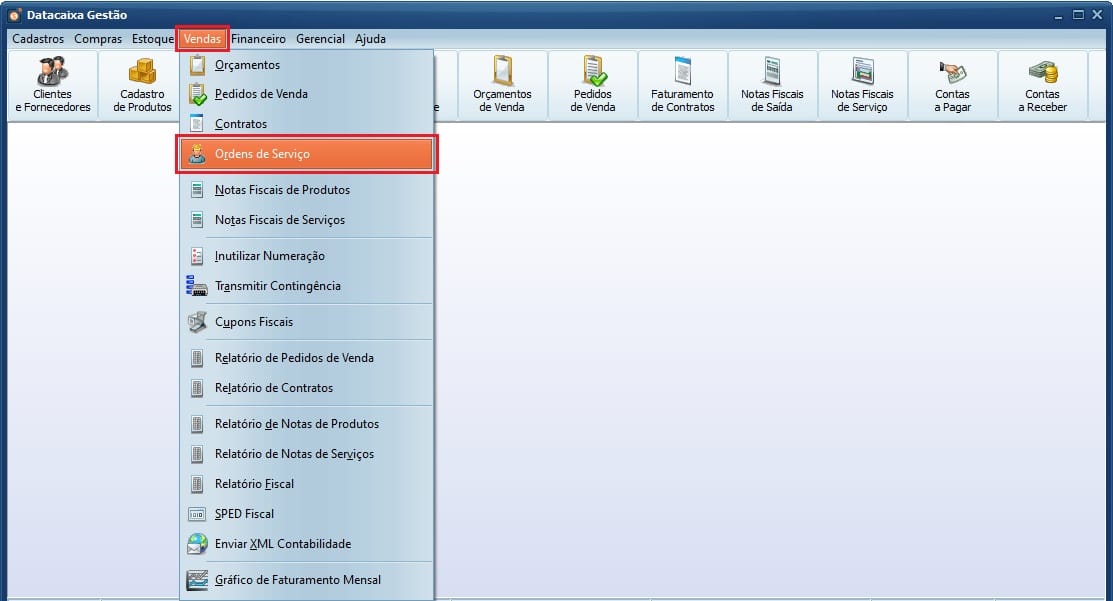Choose Orçamentos in the Vendas menu
Viewport: 1113px width, 601px height.
[x=247, y=65]
